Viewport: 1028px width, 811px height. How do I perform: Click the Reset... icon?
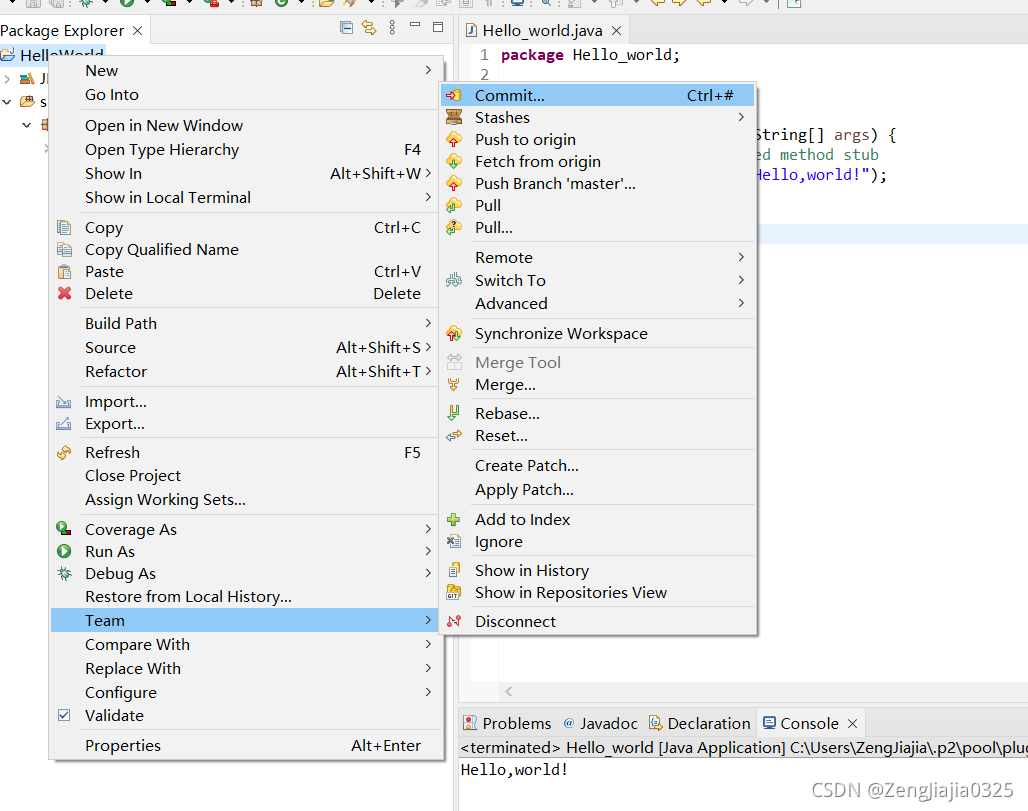tap(454, 436)
